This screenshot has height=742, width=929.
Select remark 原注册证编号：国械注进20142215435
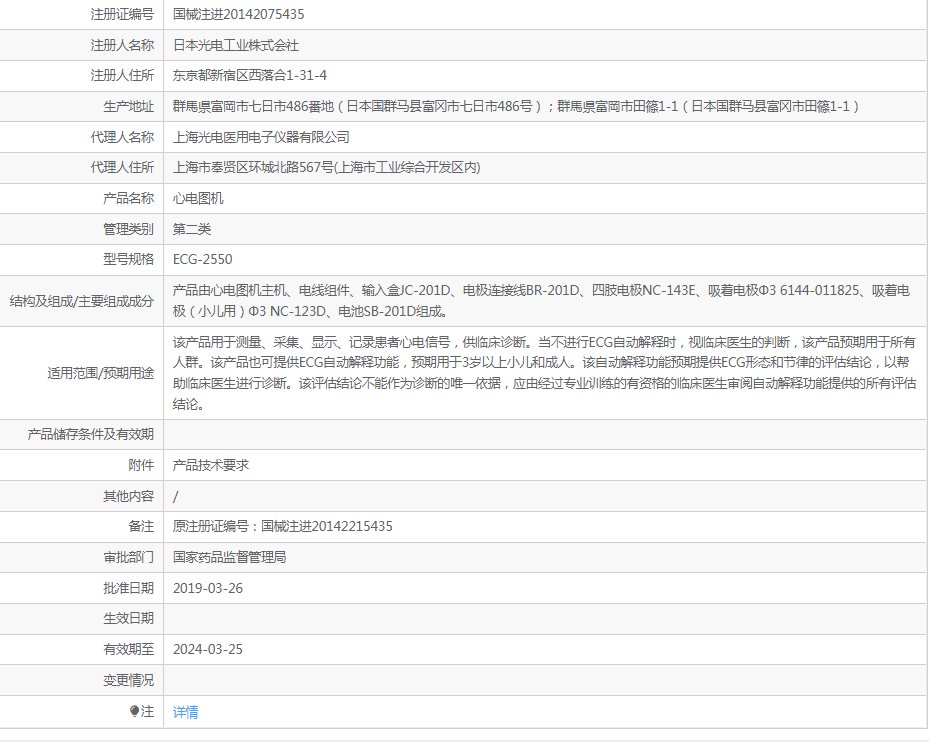pos(283,526)
